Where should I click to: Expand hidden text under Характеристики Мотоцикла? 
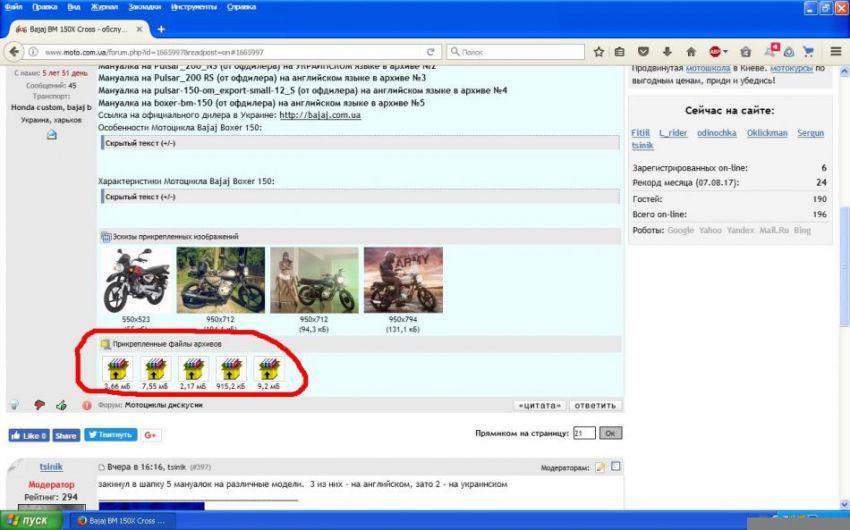click(360, 197)
